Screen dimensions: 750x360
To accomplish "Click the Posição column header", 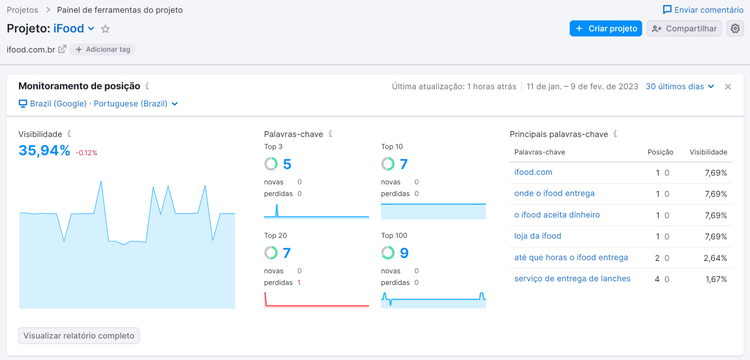I will coord(660,153).
